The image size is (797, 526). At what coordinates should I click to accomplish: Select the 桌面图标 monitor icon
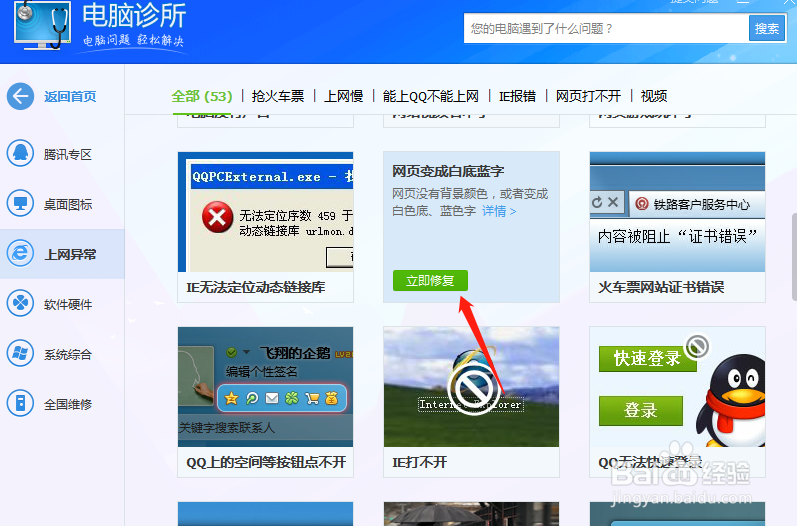point(20,203)
